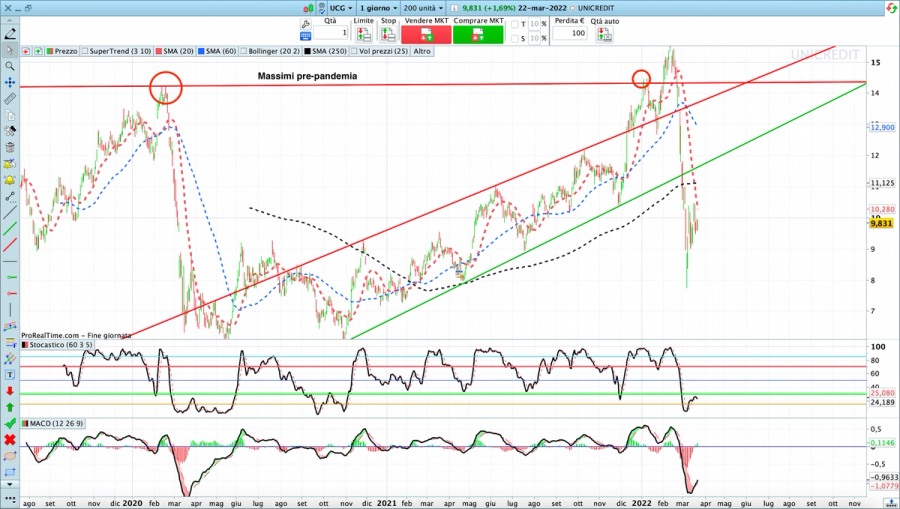900x509 pixels.
Task: Enable the Bollinger (20 2) indicator
Action: [x=243, y=51]
